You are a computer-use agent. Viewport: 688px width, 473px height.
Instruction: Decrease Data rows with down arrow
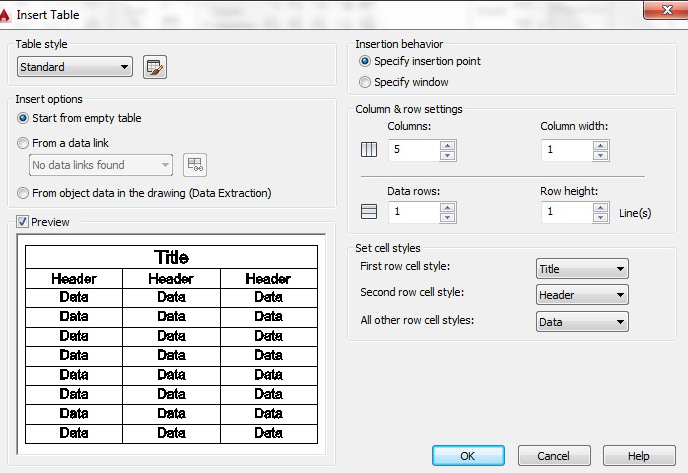[x=447, y=218]
